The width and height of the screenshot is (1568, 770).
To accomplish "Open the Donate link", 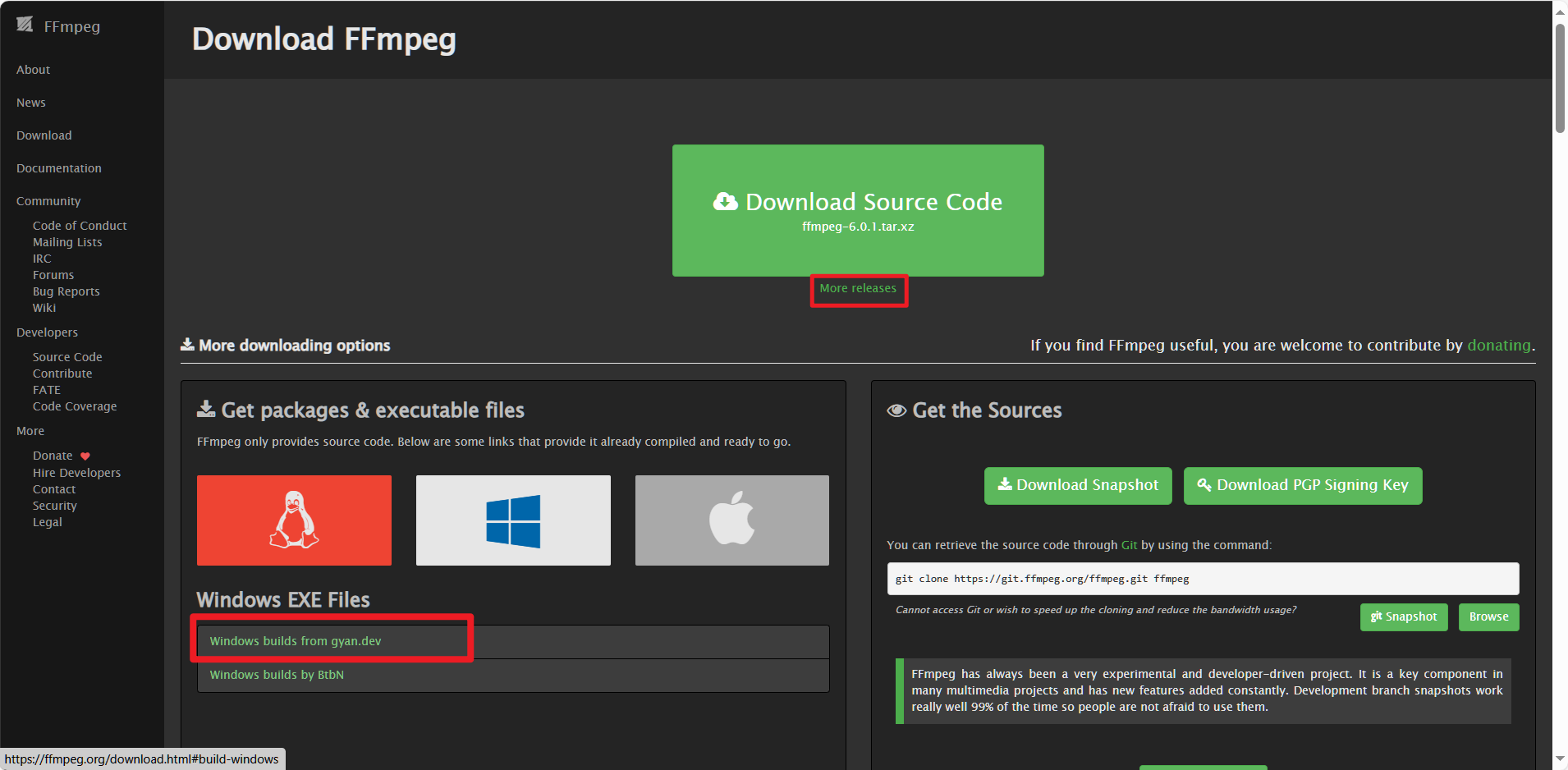I will pos(53,456).
